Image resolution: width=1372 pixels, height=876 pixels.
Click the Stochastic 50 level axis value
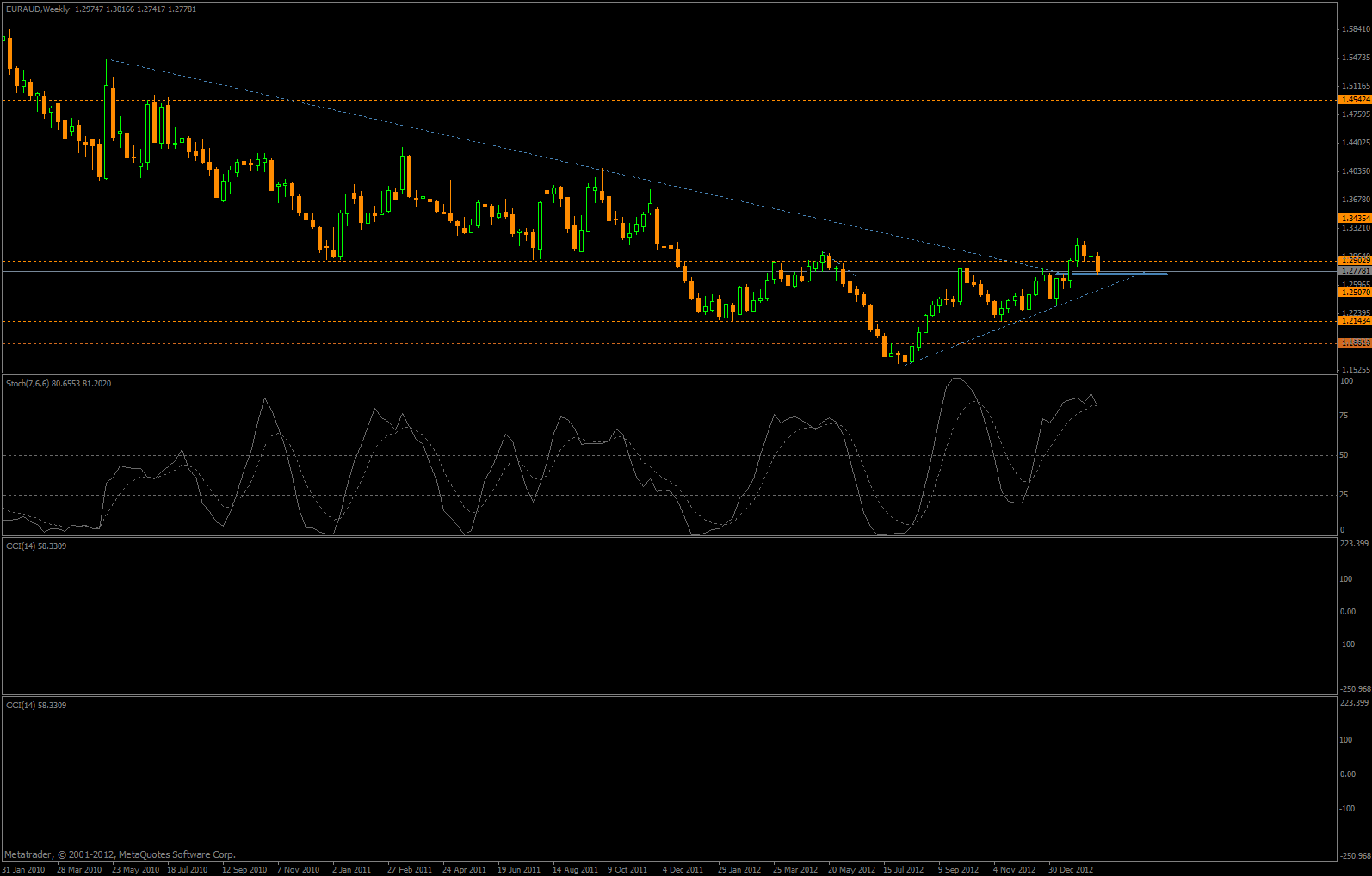tap(1344, 455)
